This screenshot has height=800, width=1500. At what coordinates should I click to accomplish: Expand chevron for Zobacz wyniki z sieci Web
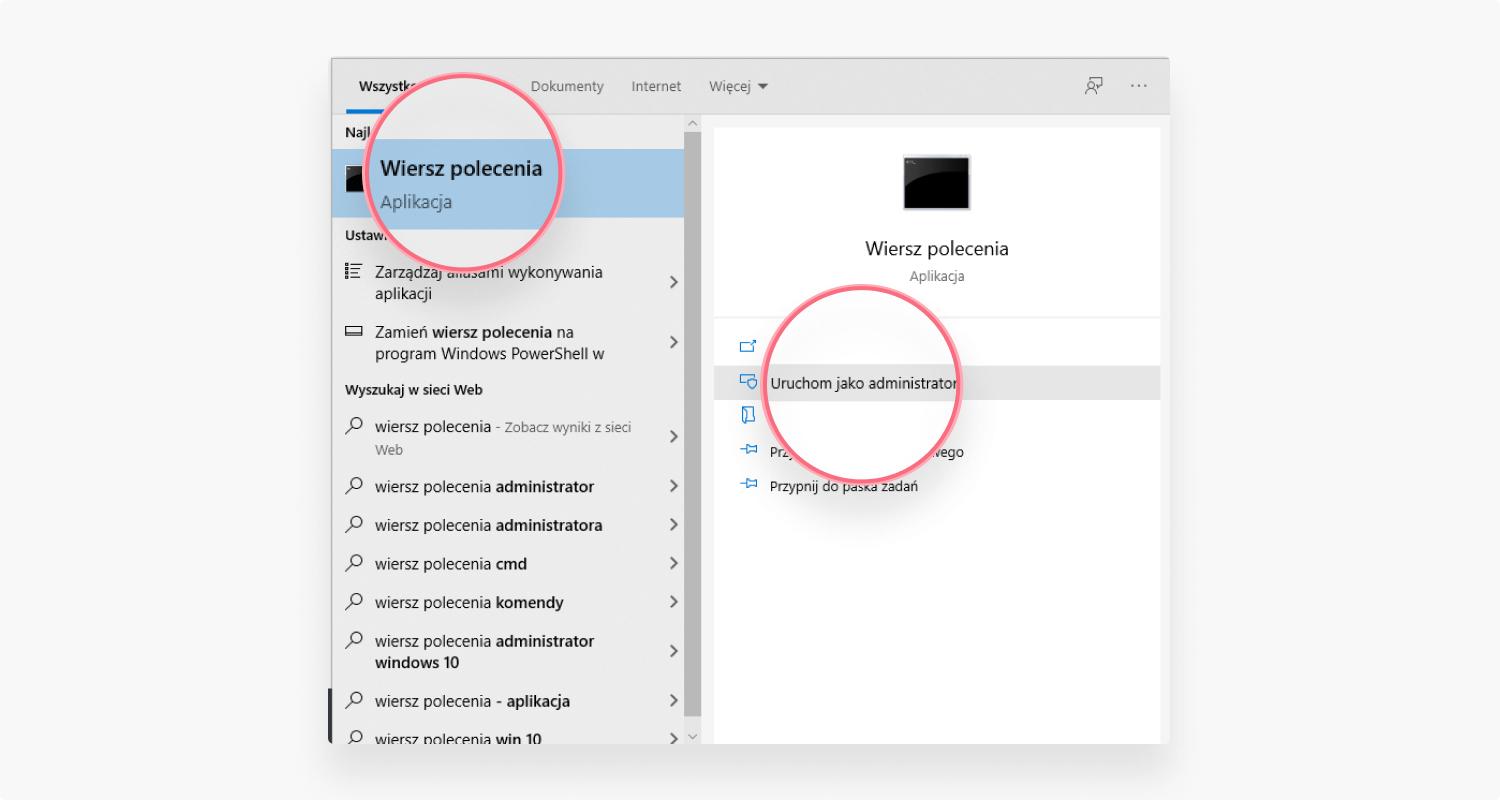pos(673,437)
